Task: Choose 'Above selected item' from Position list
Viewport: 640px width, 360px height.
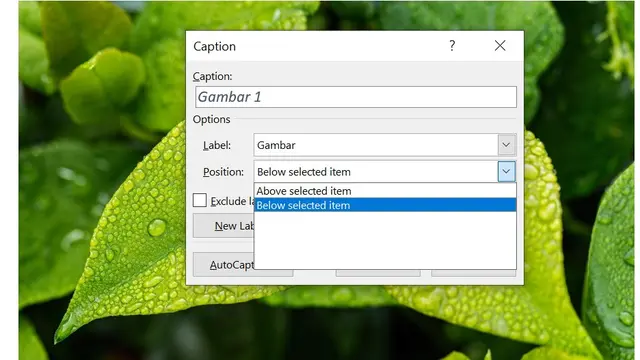Action: (x=385, y=191)
